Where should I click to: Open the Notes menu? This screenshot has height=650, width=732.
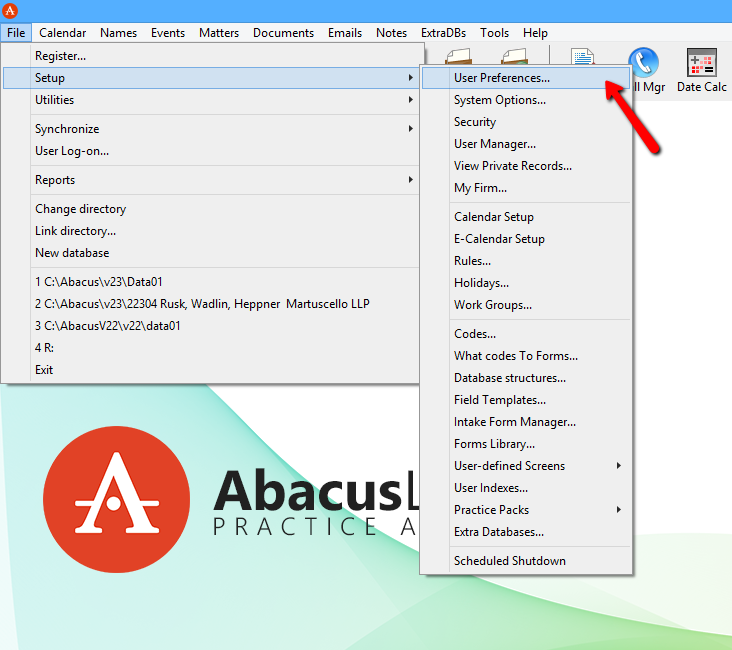coord(391,33)
